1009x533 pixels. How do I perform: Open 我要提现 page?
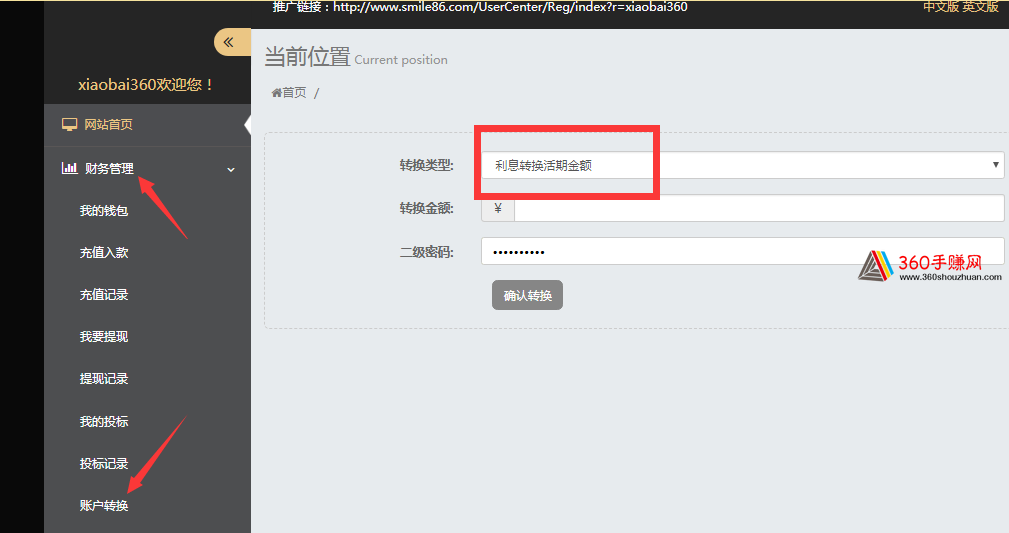coord(104,337)
